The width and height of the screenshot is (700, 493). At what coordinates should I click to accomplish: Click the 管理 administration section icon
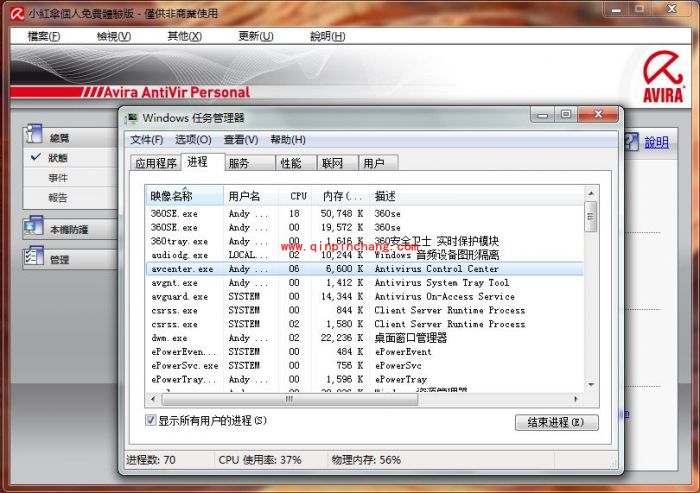(x=33, y=259)
